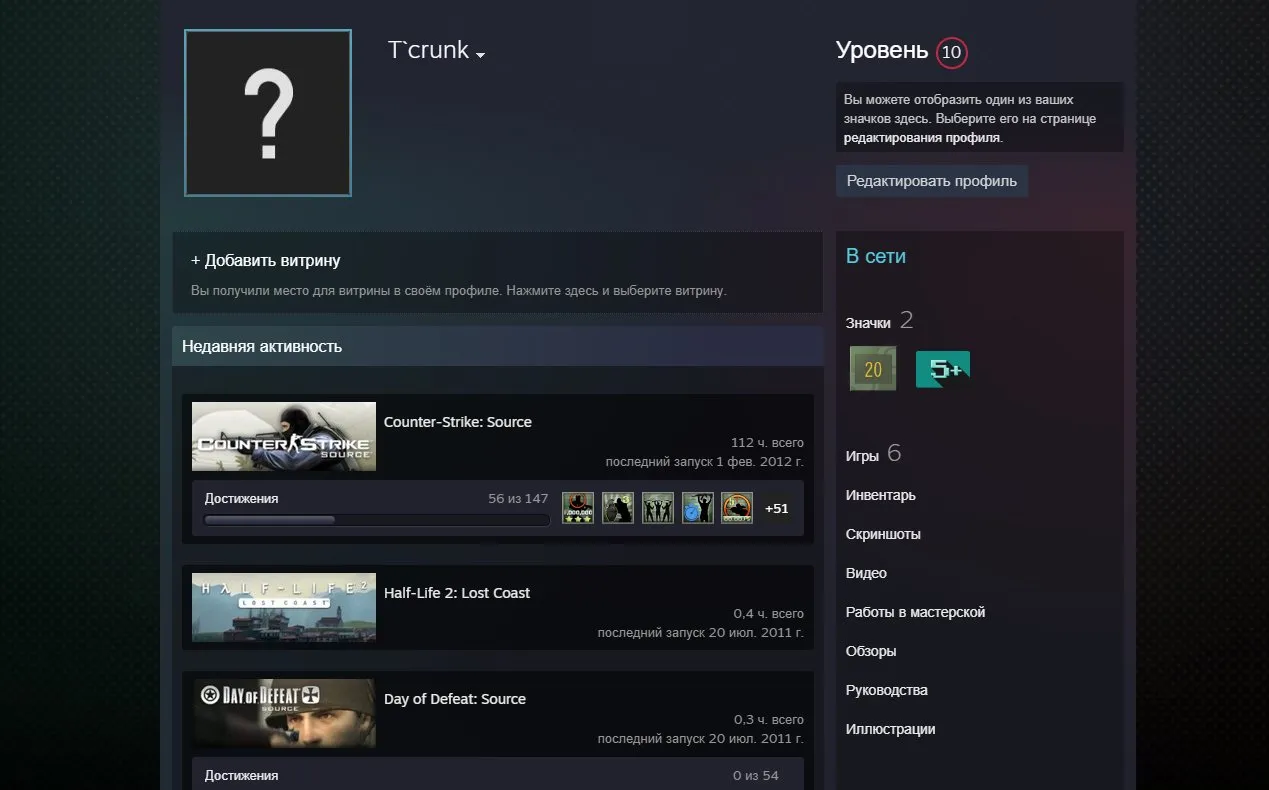Click the «0,4 ч. всего» playtime text
This screenshot has width=1269, height=790.
(768, 614)
